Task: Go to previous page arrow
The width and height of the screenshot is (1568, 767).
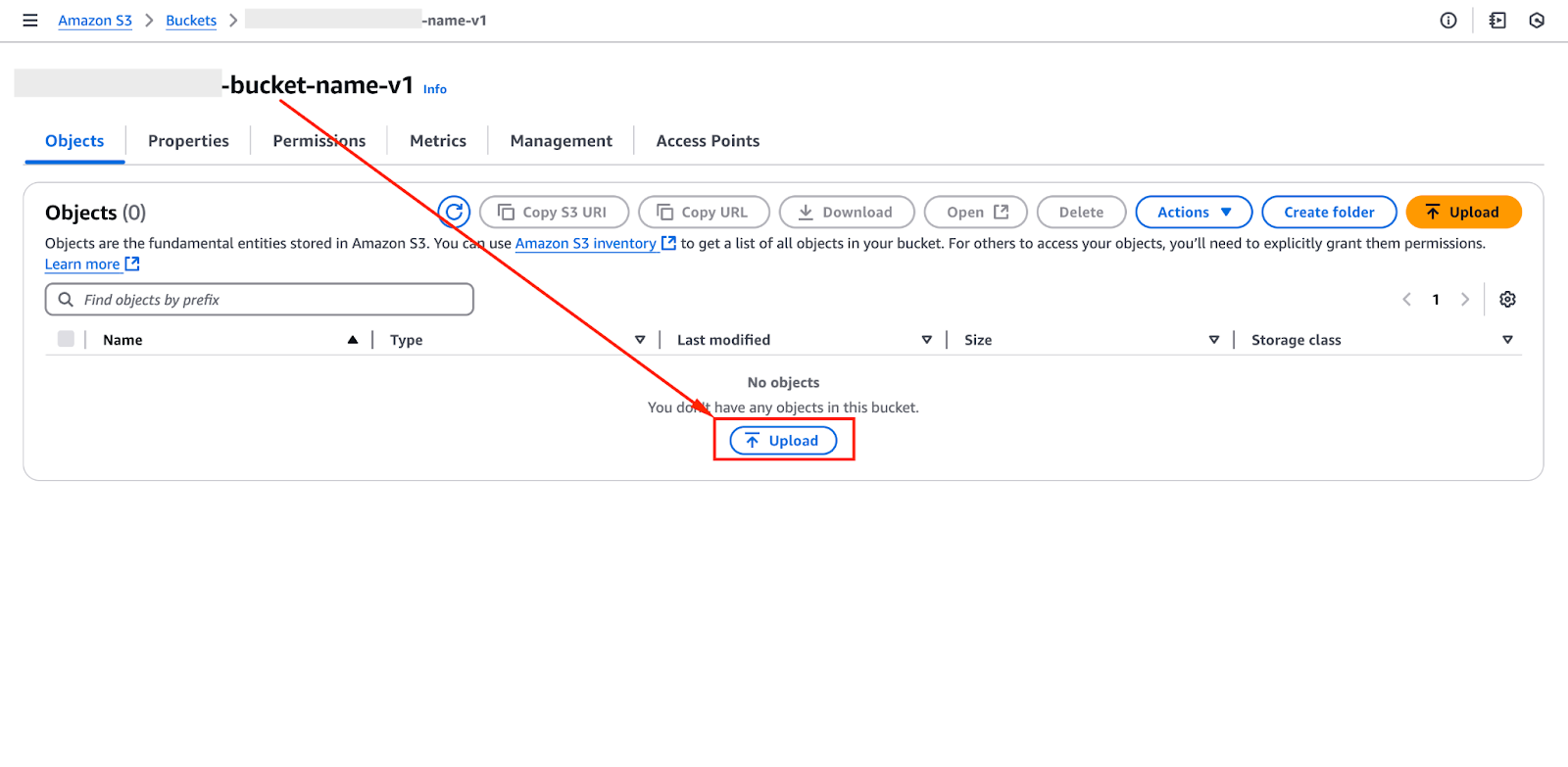Action: pyautogui.click(x=1406, y=300)
